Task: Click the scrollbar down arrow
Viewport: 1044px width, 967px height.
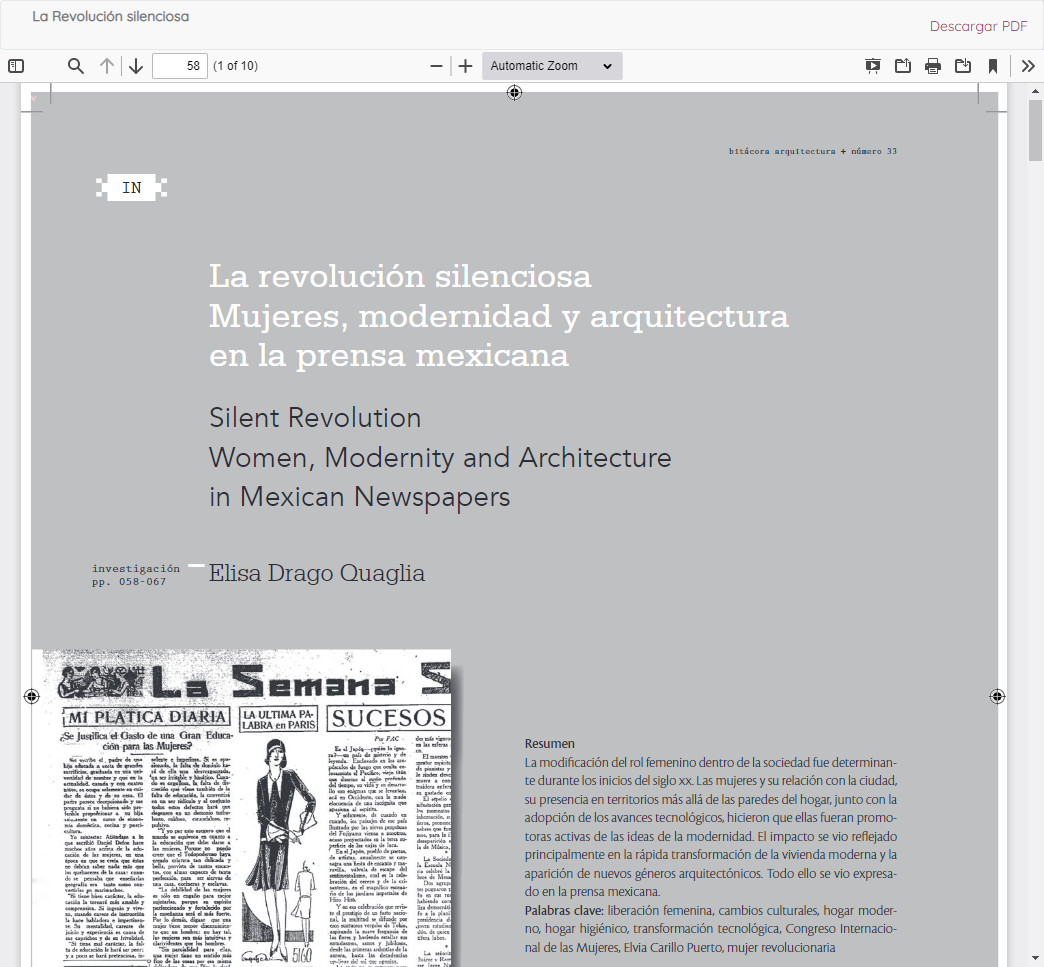Action: pos(1035,959)
